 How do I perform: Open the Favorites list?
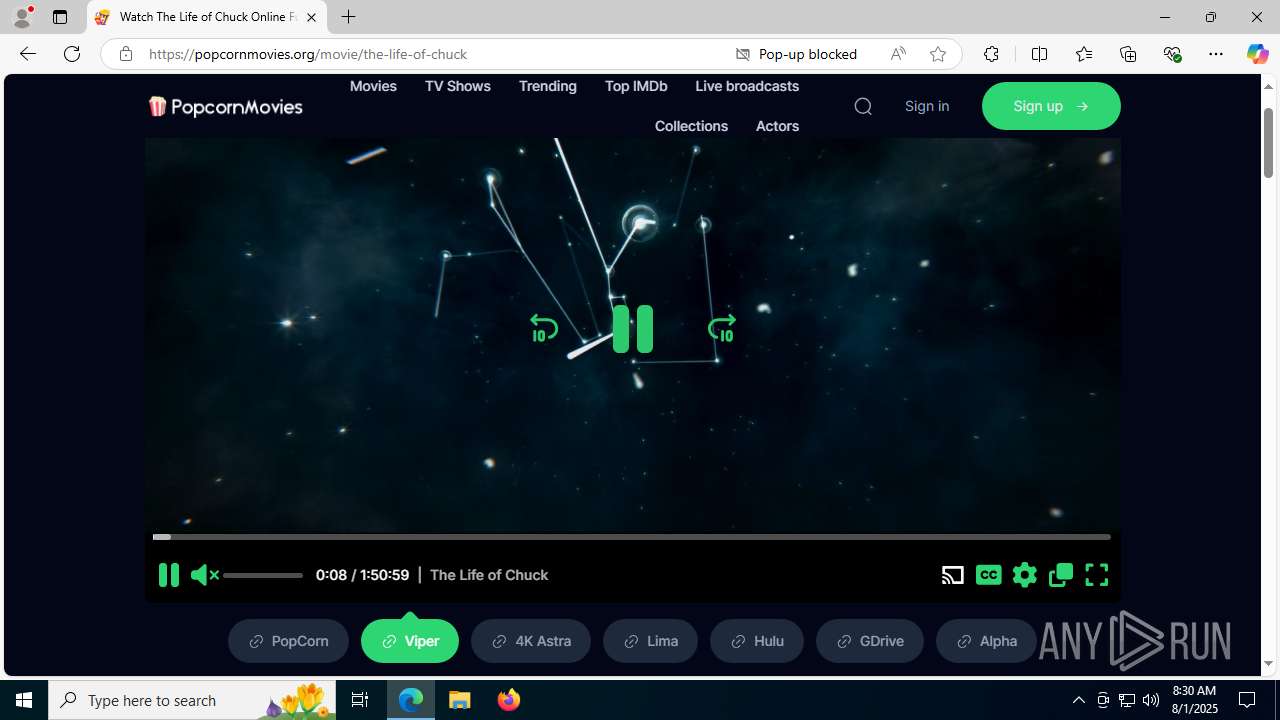(x=1083, y=54)
